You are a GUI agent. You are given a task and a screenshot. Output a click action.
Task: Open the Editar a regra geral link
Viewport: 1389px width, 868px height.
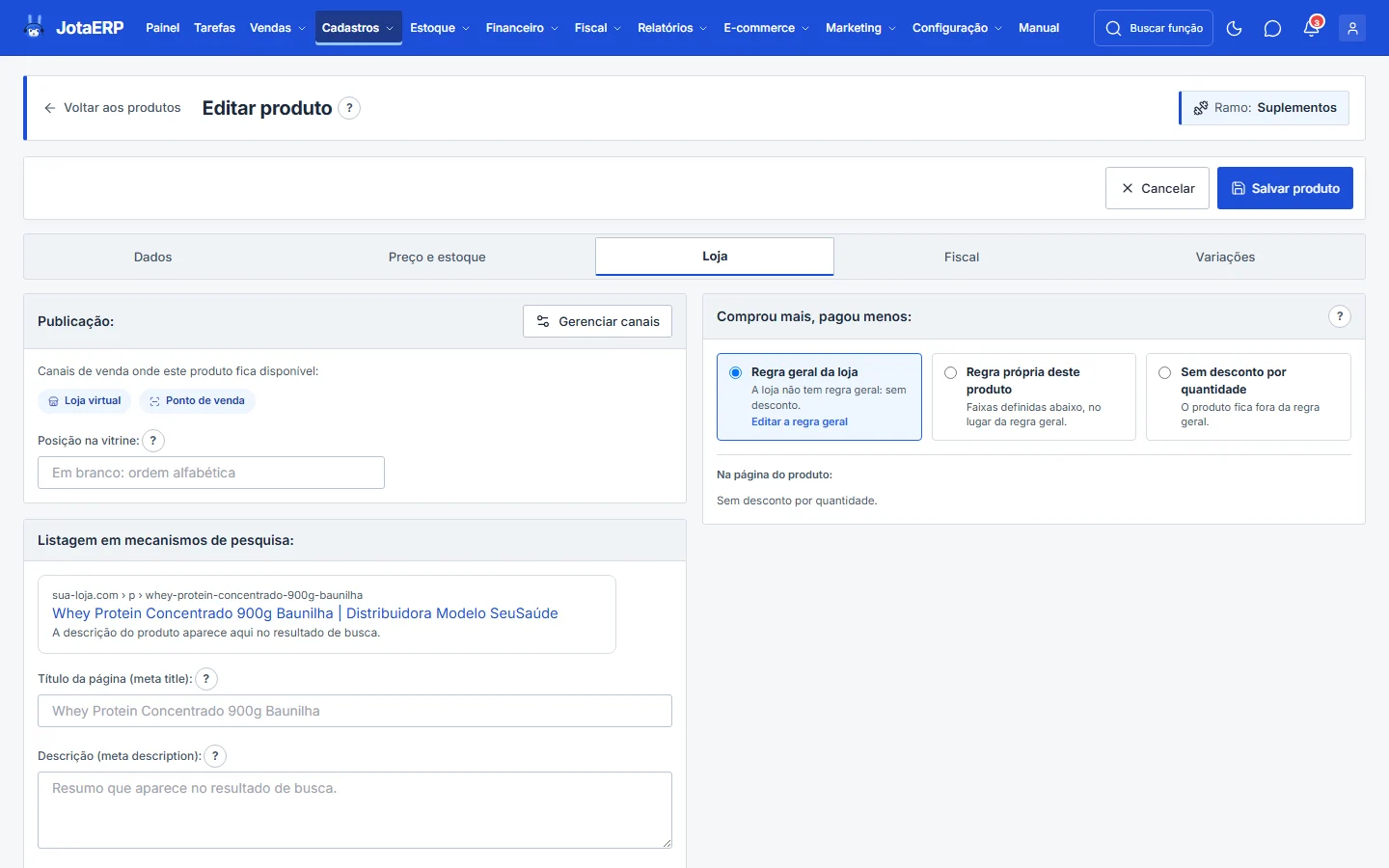click(x=800, y=421)
